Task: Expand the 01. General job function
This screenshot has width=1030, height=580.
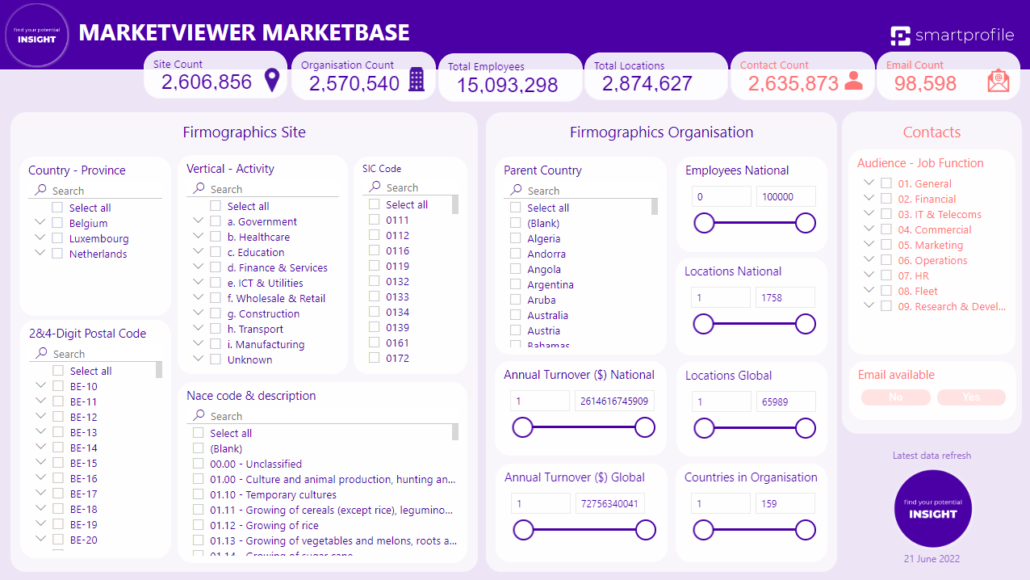Action: 867,182
